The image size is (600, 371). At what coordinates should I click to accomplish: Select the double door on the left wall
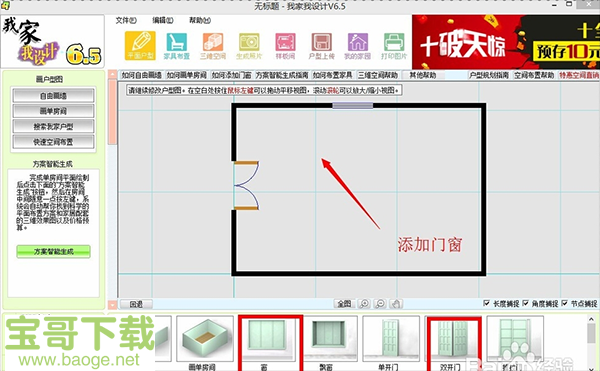click(x=246, y=186)
